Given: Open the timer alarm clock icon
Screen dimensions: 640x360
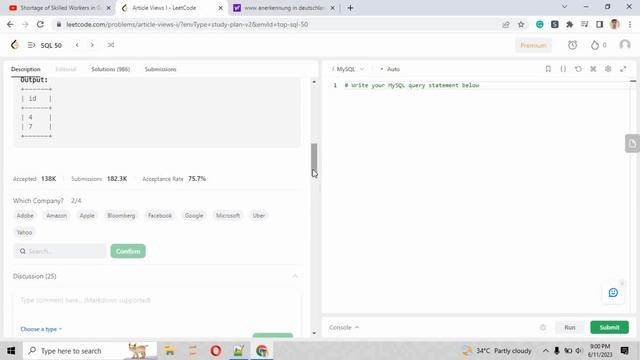Looking at the screenshot, I should point(572,45).
